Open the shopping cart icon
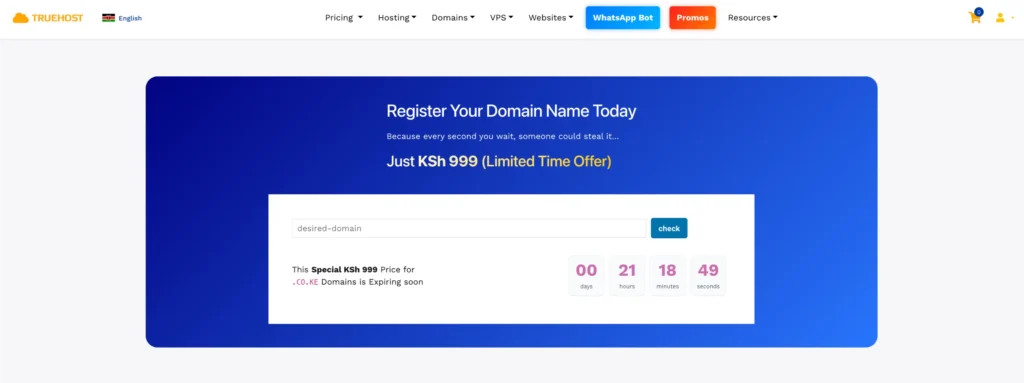 975,18
